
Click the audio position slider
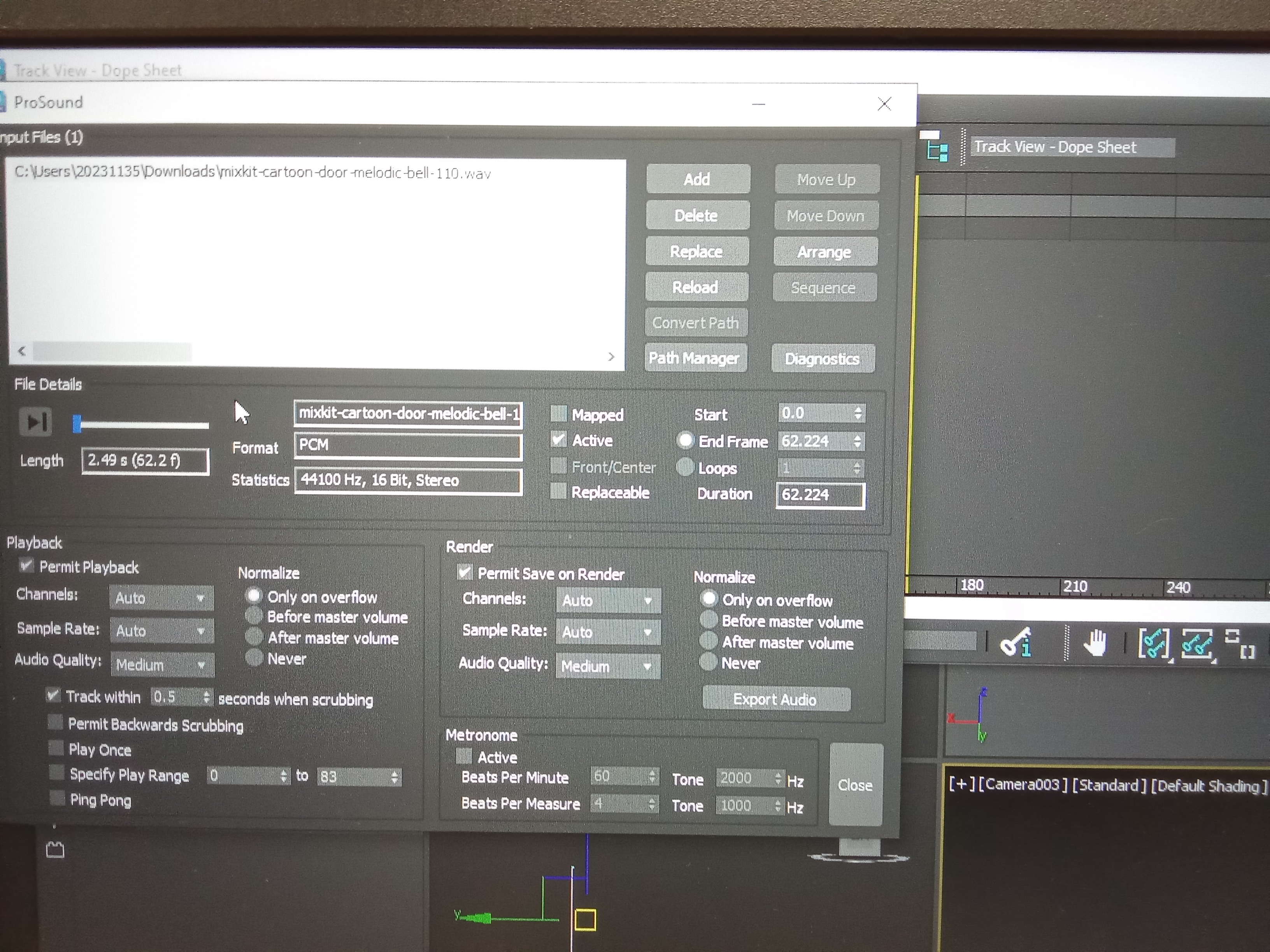pyautogui.click(x=141, y=425)
